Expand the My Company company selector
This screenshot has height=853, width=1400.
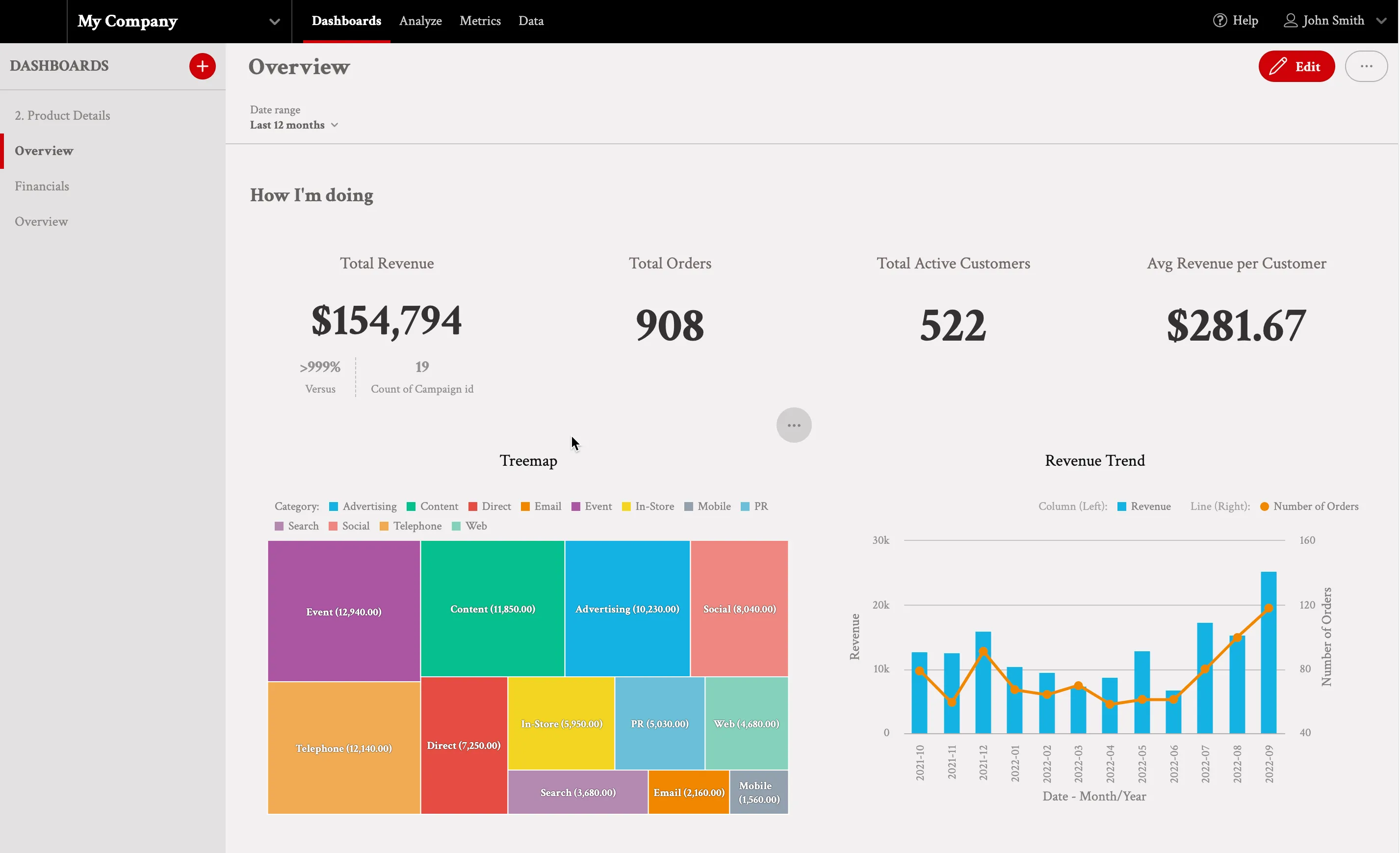pos(274,21)
